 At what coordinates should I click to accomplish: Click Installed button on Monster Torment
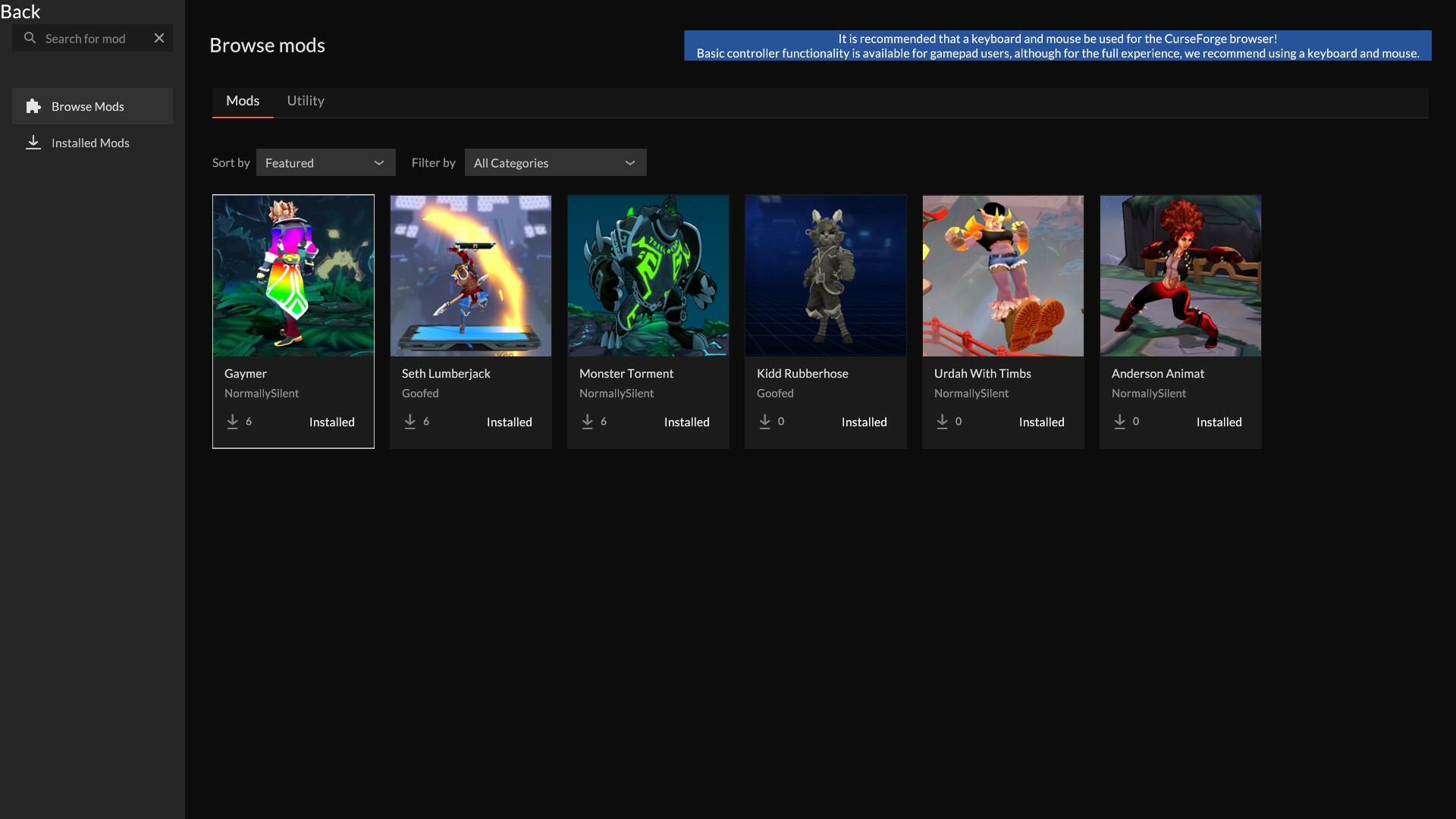(x=687, y=422)
